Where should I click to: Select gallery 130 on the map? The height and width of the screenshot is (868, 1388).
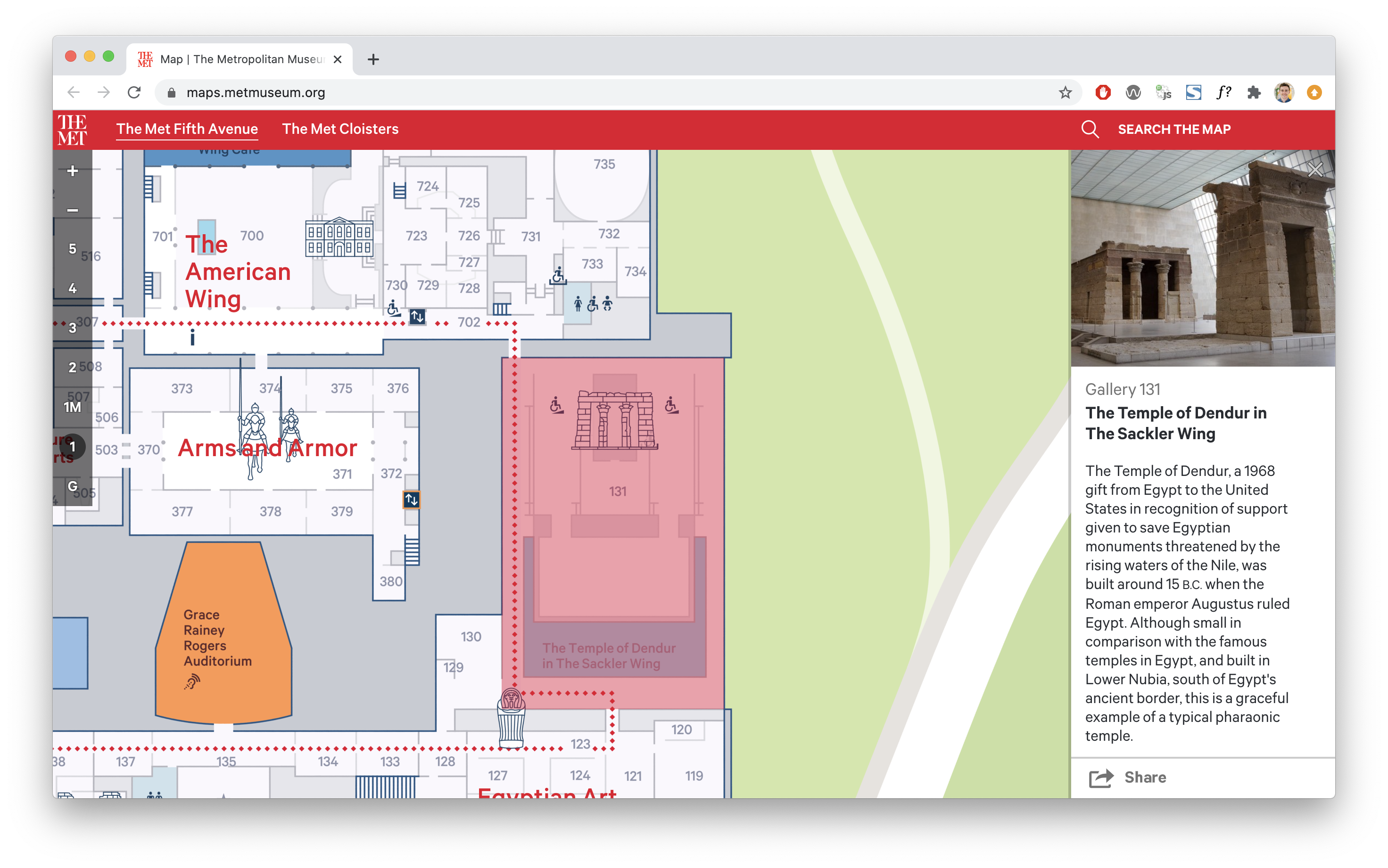(x=471, y=637)
